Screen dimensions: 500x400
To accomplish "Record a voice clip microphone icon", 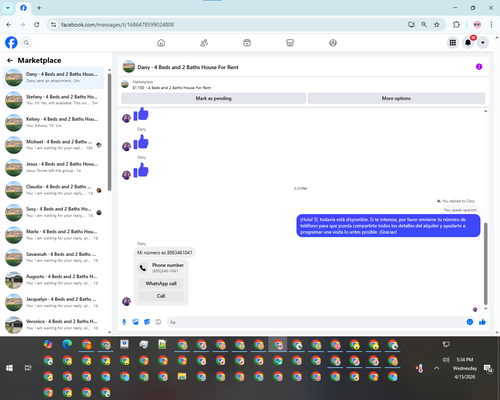I will tap(124, 322).
